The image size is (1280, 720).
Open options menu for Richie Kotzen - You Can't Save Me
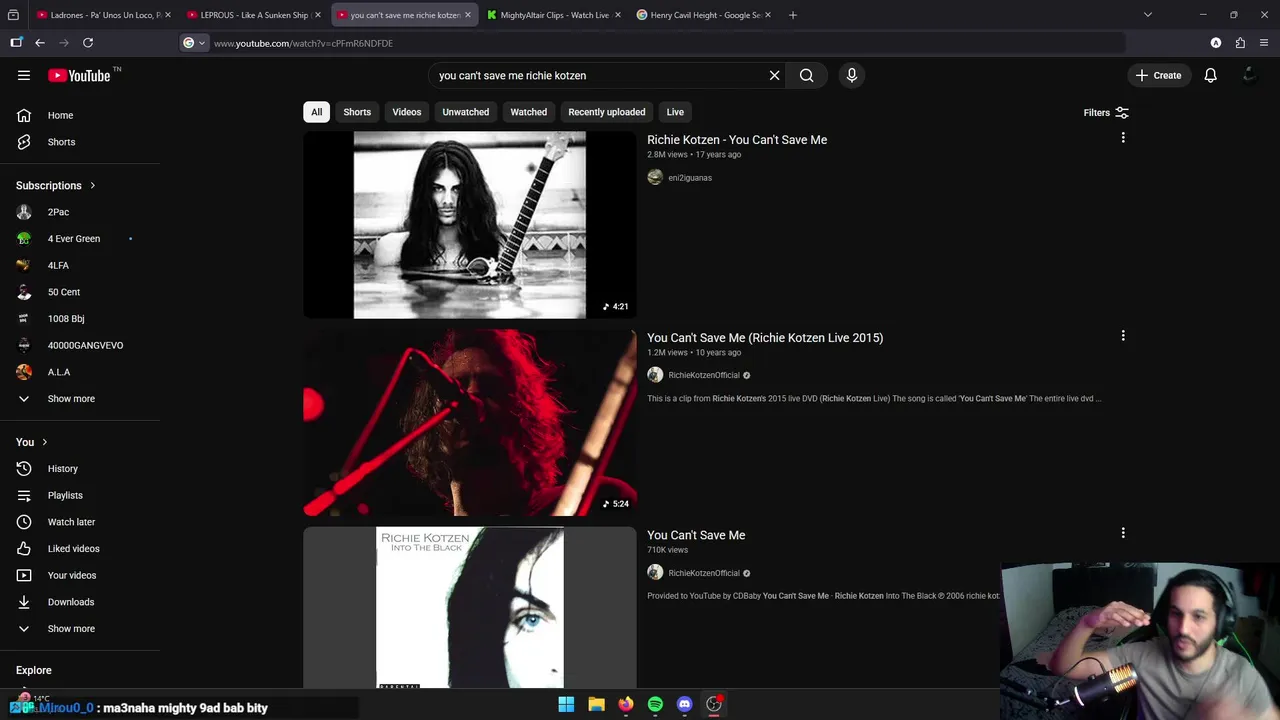pos(1123,138)
